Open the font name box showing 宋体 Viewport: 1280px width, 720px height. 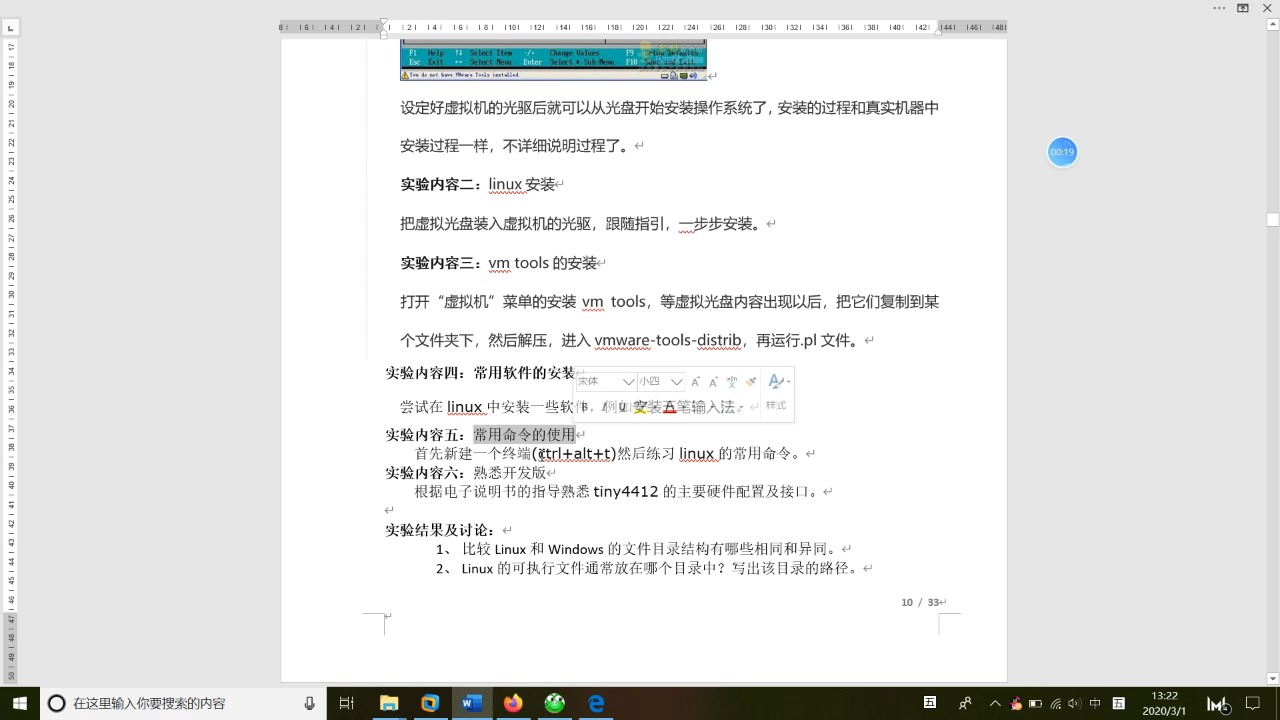(606, 381)
